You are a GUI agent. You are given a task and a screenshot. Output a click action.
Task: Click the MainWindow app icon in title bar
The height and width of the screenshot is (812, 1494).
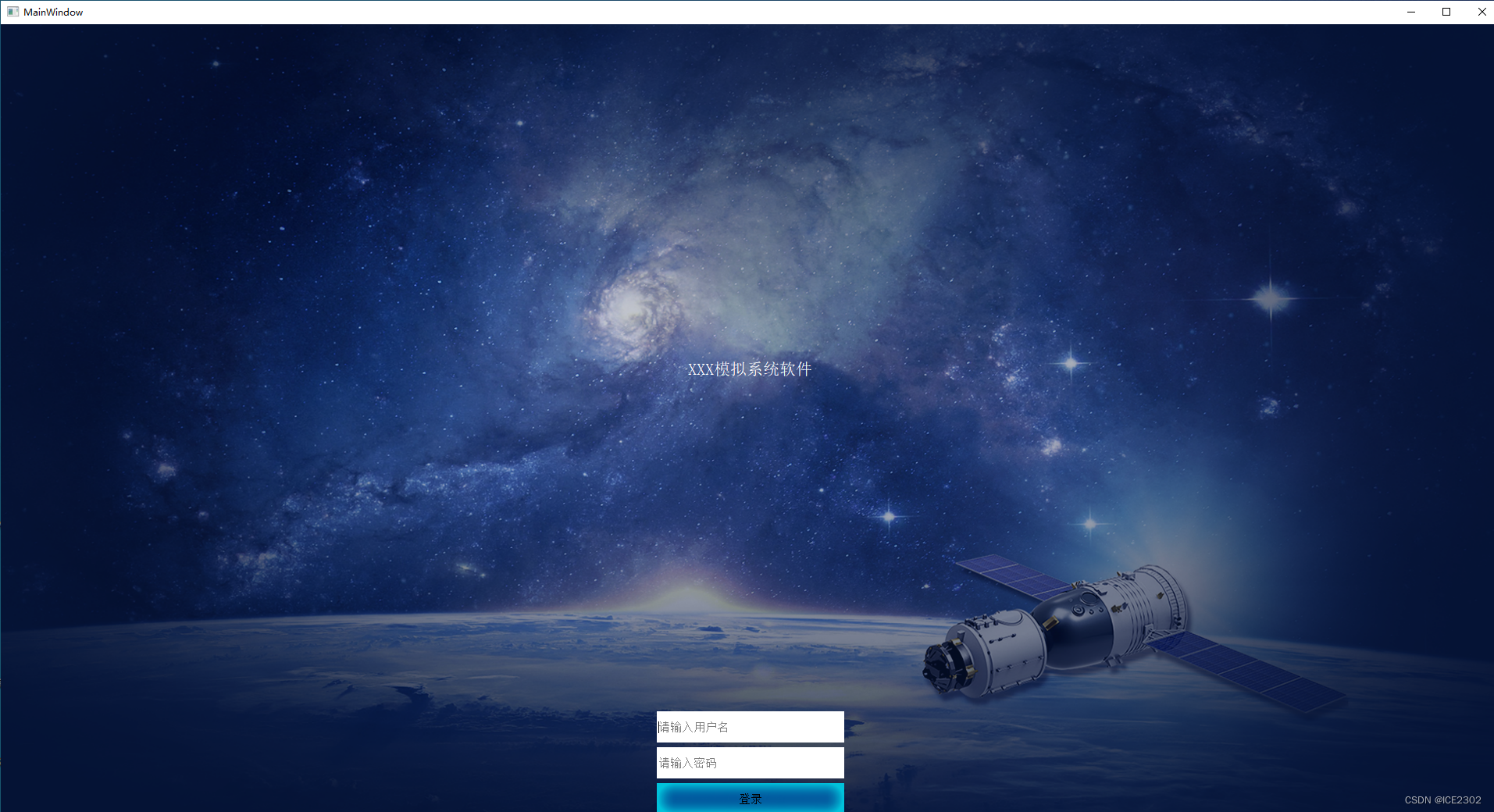(x=12, y=12)
